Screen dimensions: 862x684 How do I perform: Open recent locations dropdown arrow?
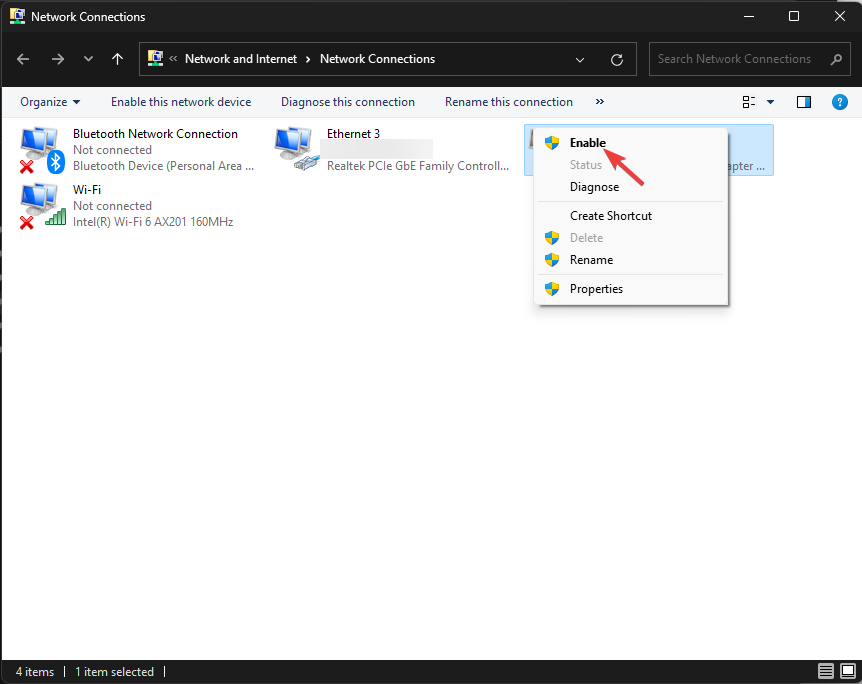click(x=88, y=59)
